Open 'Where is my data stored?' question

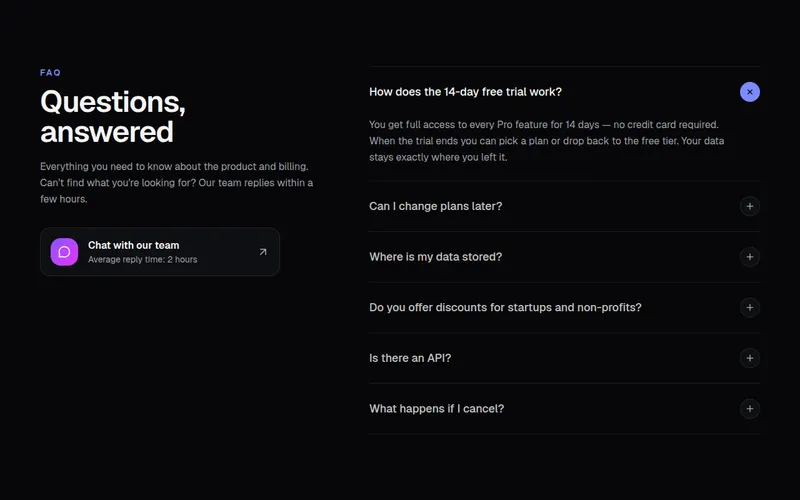[x=435, y=257]
